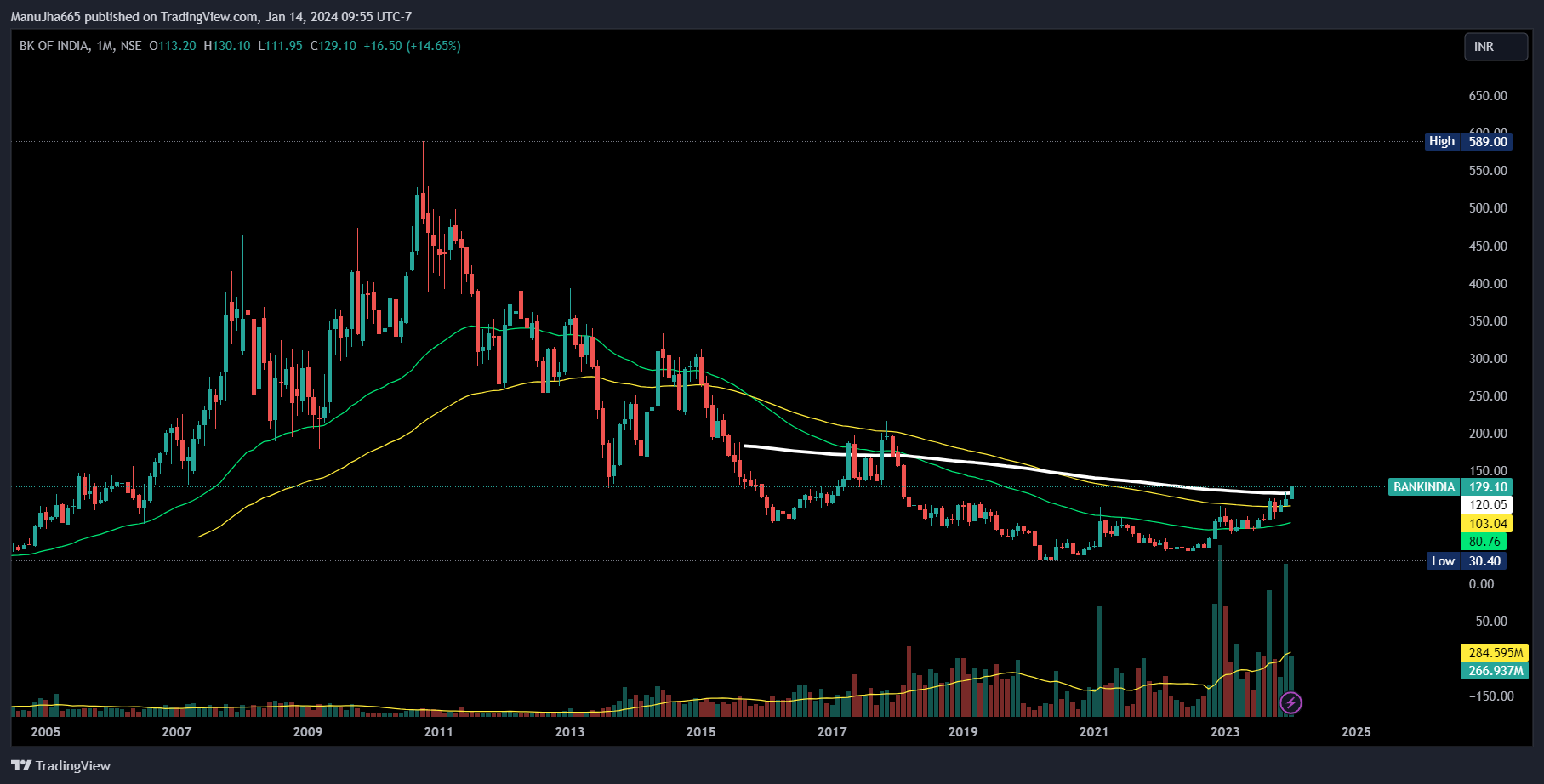This screenshot has width=1544, height=784.
Task: Select the C129.10 close value
Action: (333, 46)
